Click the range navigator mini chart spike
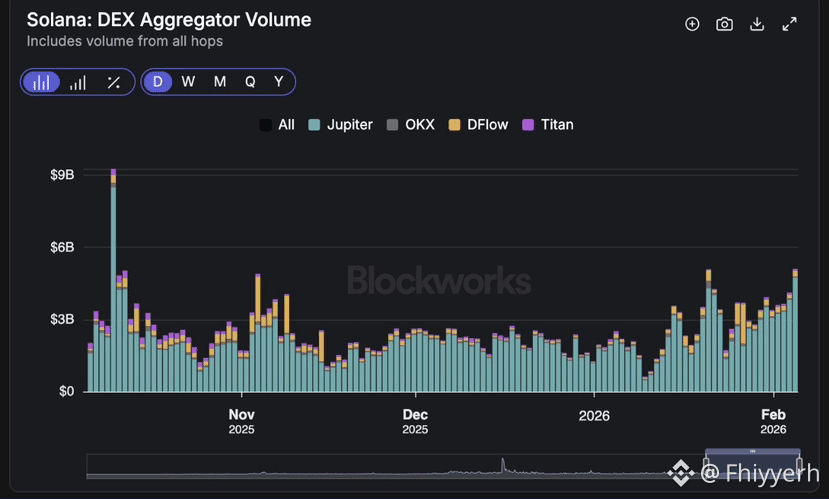This screenshot has height=499, width=829. [503, 466]
